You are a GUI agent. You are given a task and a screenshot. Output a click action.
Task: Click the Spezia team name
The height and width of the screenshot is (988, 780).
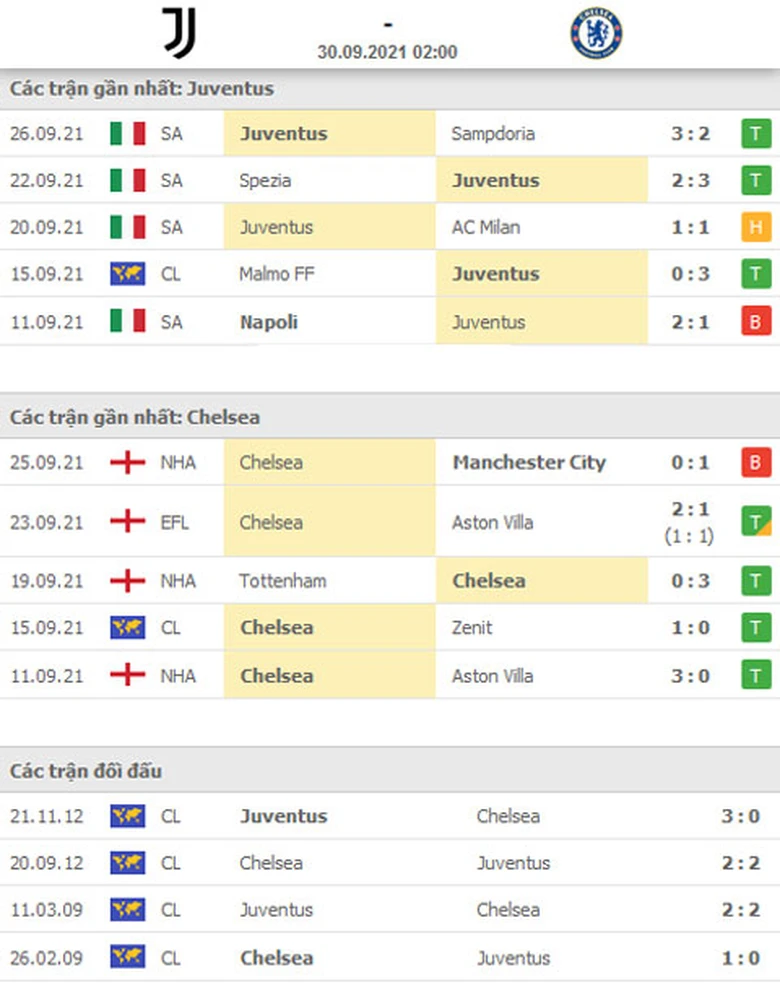pyautogui.click(x=266, y=180)
